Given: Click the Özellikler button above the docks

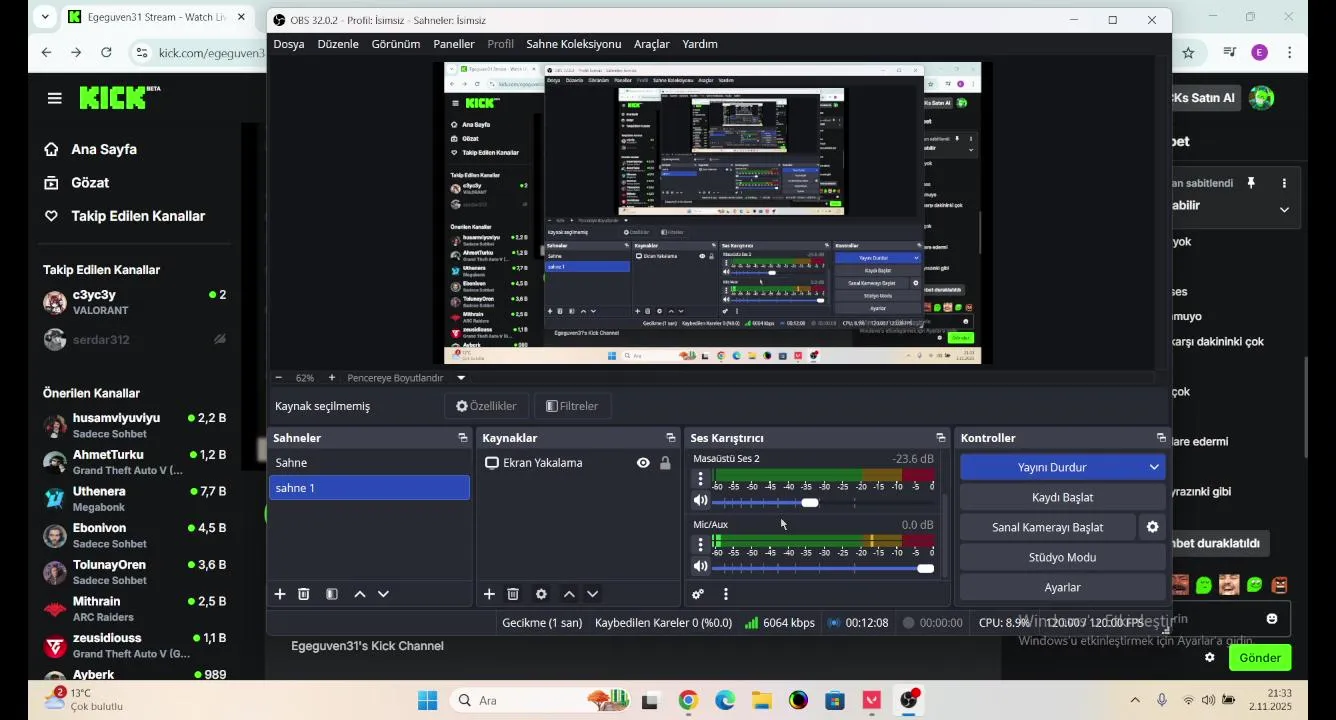Looking at the screenshot, I should [487, 406].
